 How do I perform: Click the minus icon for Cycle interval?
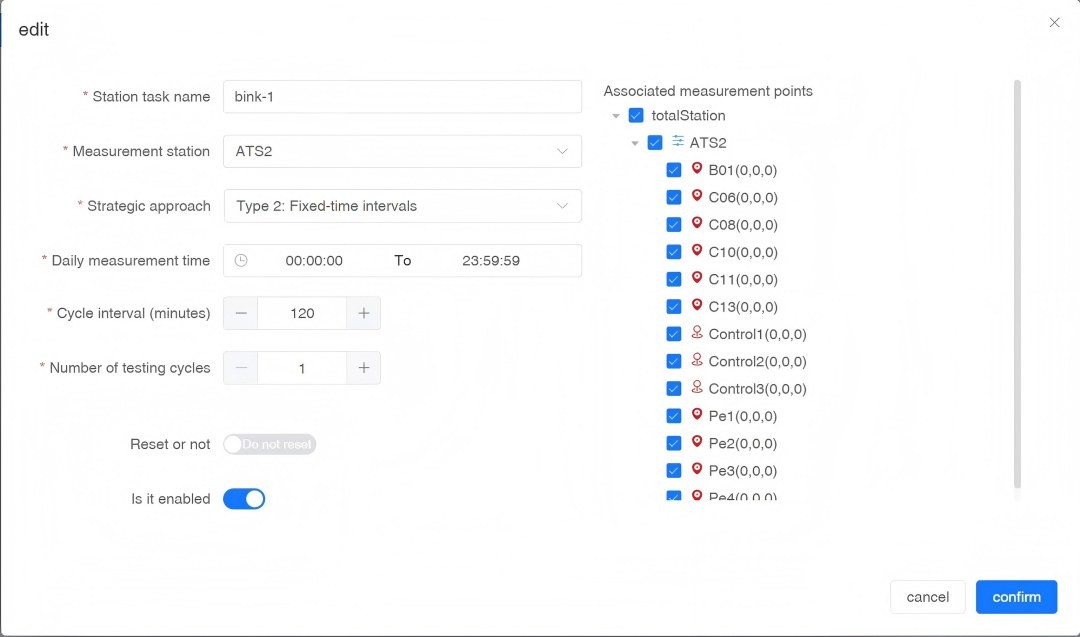[x=240, y=313]
